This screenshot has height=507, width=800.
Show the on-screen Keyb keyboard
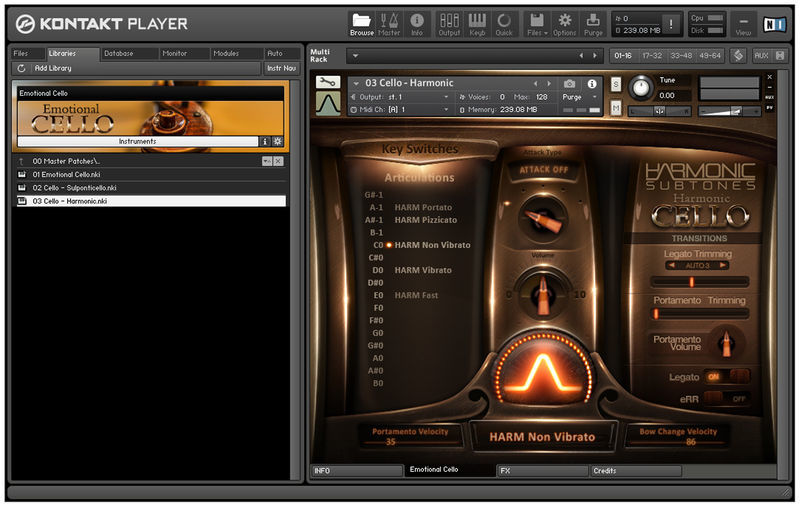477,24
